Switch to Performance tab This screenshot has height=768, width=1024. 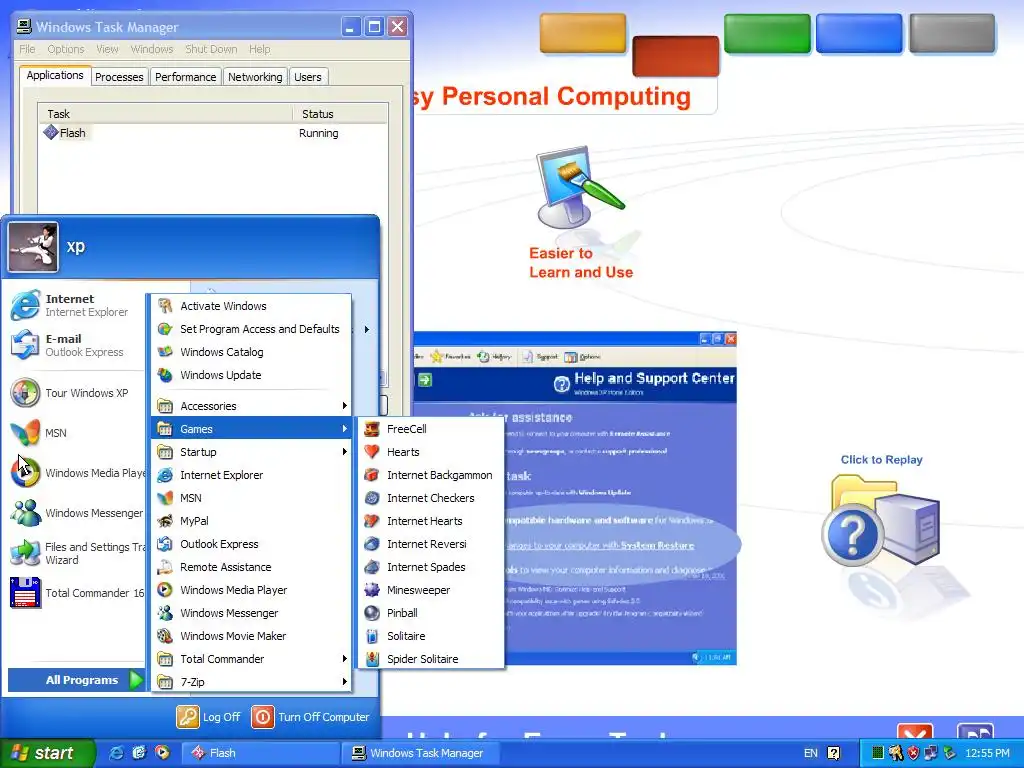point(185,77)
